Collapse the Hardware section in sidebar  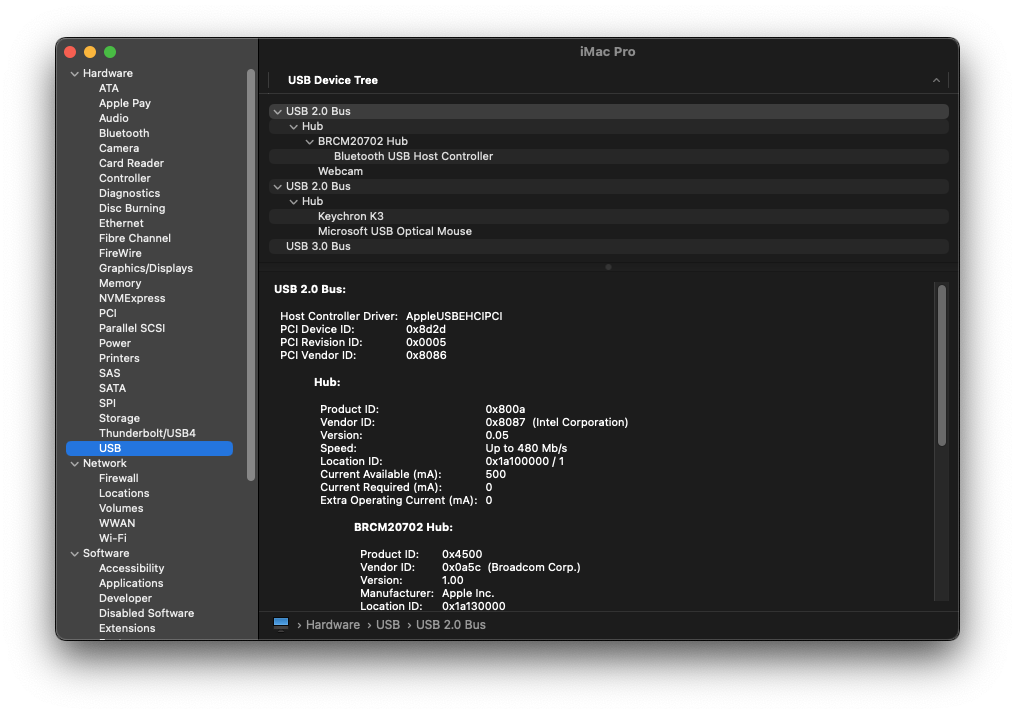[x=74, y=74]
